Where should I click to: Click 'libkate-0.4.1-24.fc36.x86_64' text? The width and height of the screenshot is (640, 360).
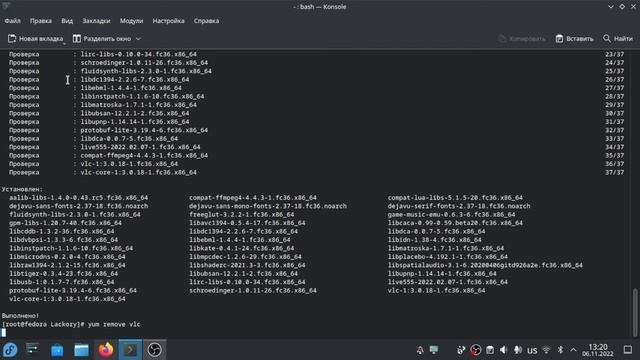coord(241,248)
